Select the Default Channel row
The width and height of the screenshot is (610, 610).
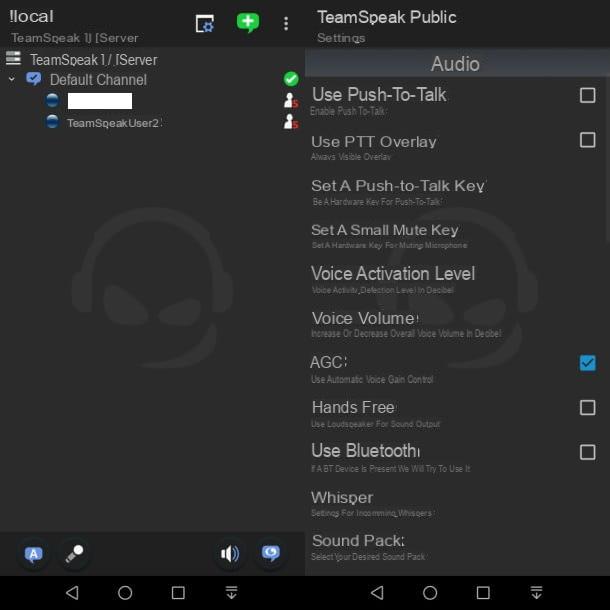152,79
